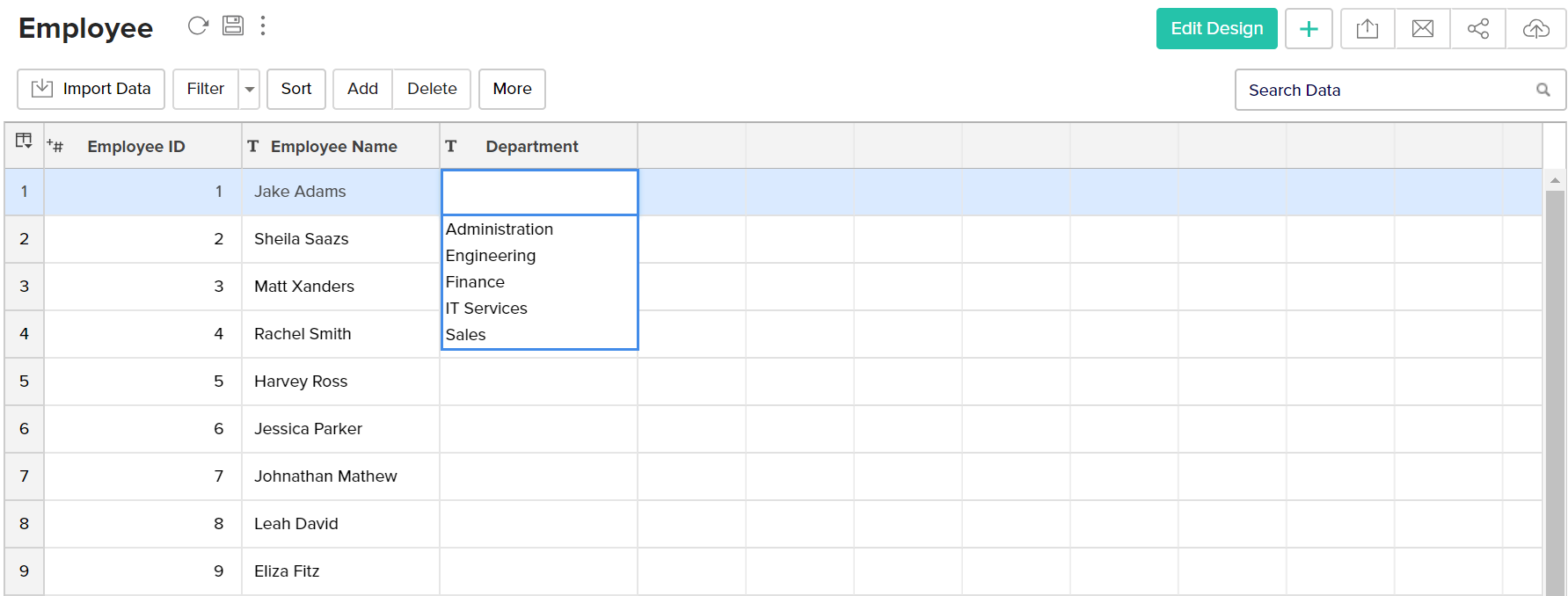This screenshot has width=1568, height=596.
Task: Click the search magnifier icon
Action: pos(1543,90)
